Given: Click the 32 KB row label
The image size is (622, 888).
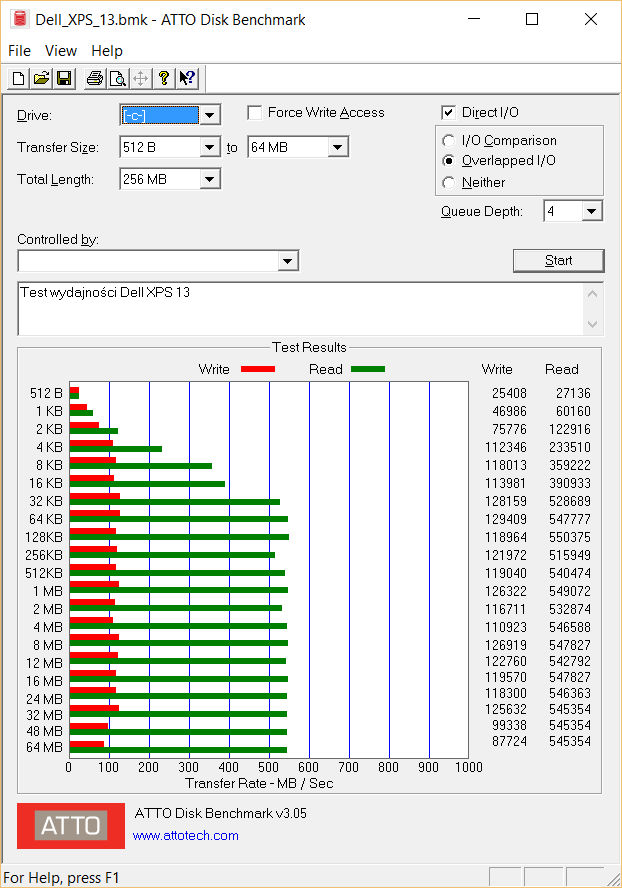Looking at the screenshot, I should [46, 501].
